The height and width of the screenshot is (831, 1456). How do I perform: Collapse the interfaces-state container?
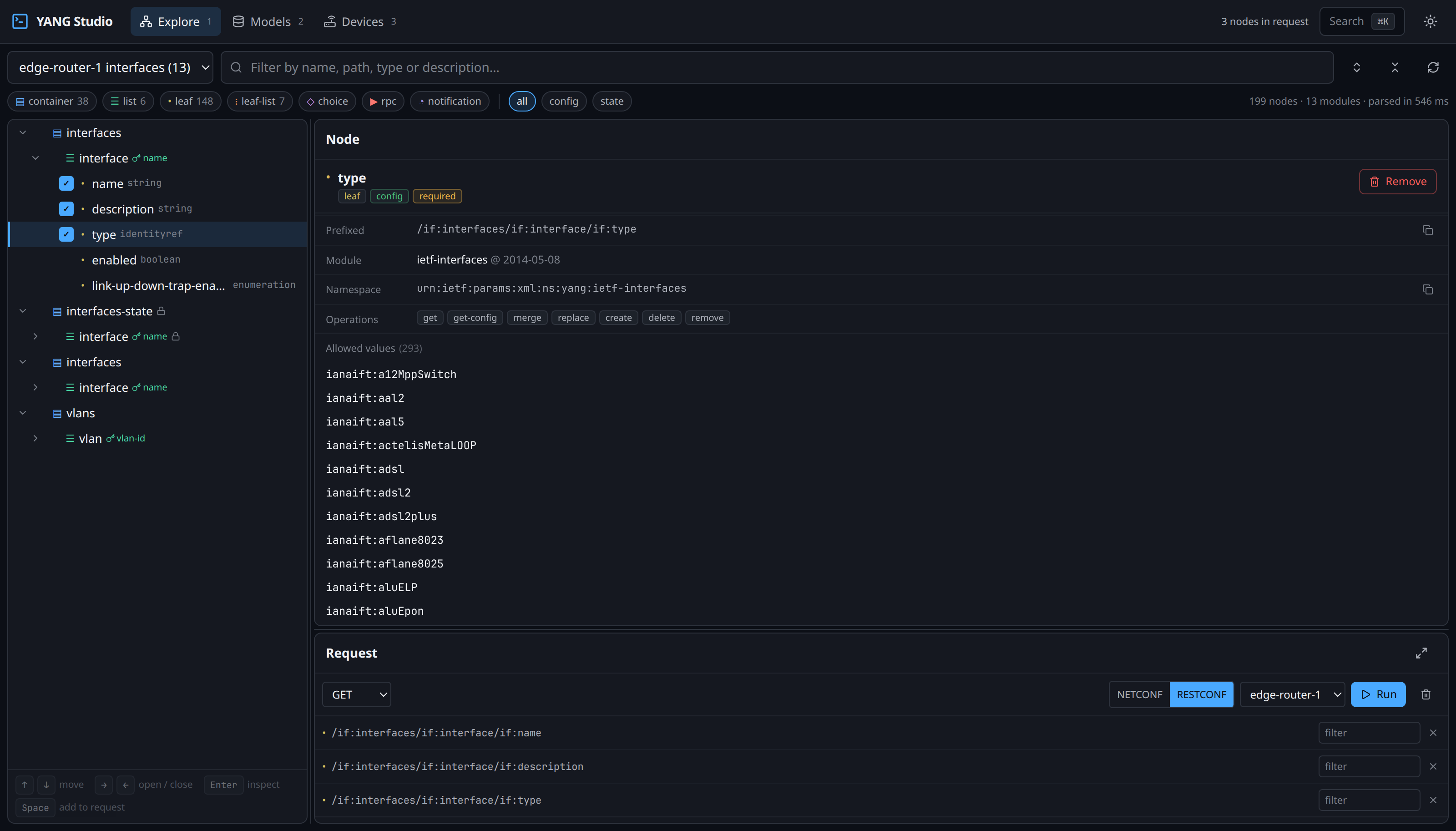[x=23, y=311]
